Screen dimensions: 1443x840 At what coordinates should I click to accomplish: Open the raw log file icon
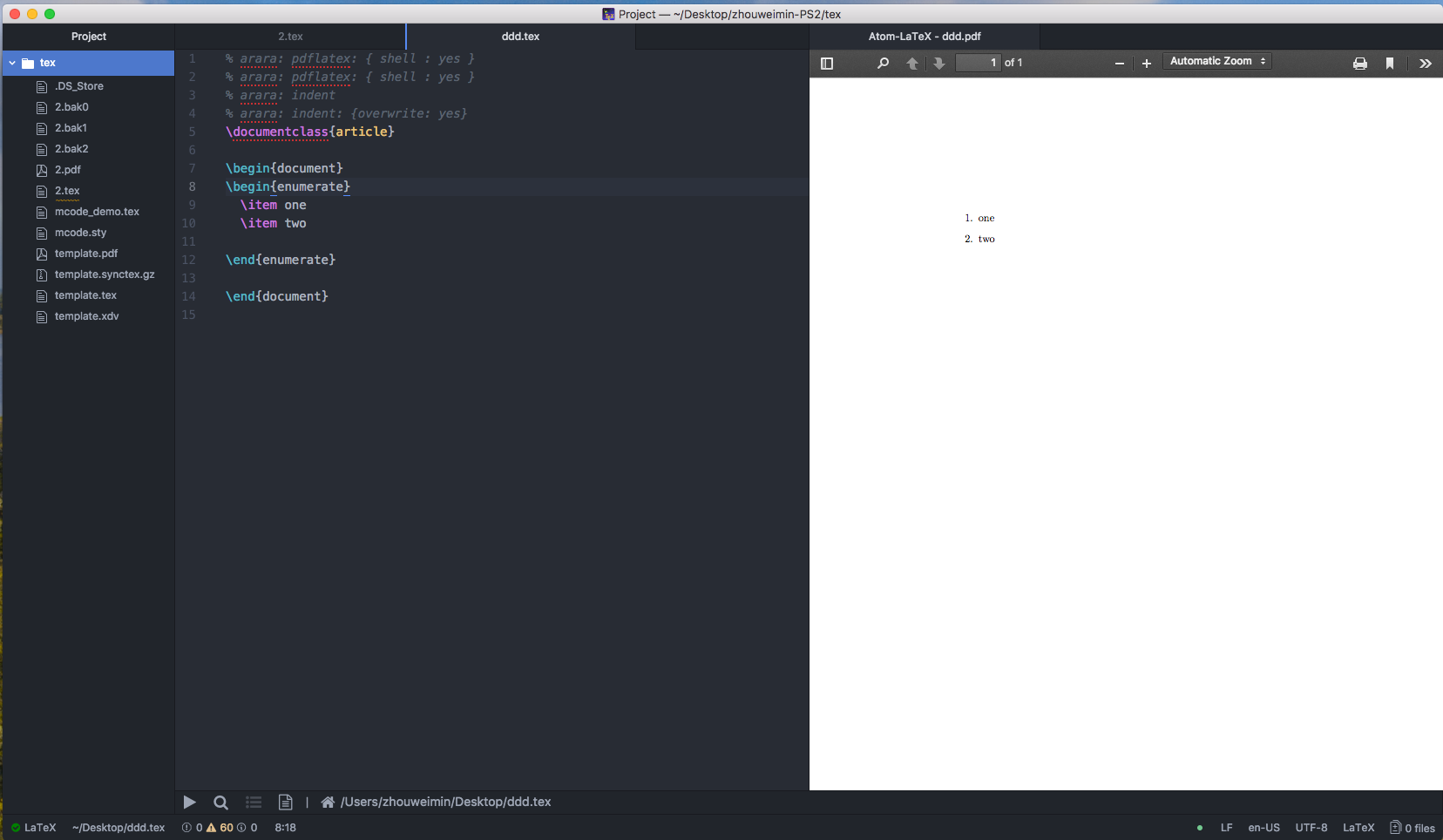(286, 802)
